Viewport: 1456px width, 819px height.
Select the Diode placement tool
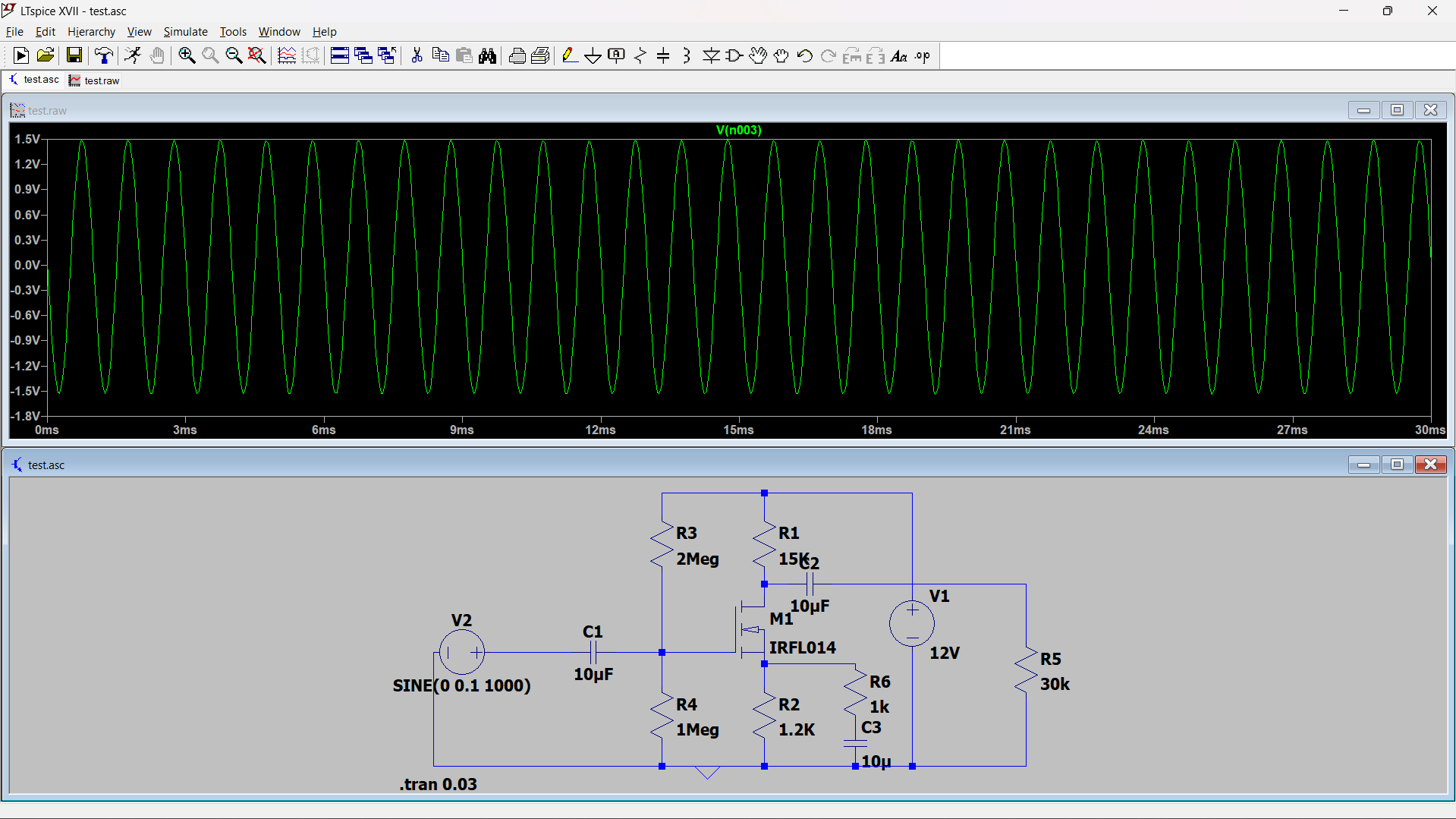tap(711, 55)
